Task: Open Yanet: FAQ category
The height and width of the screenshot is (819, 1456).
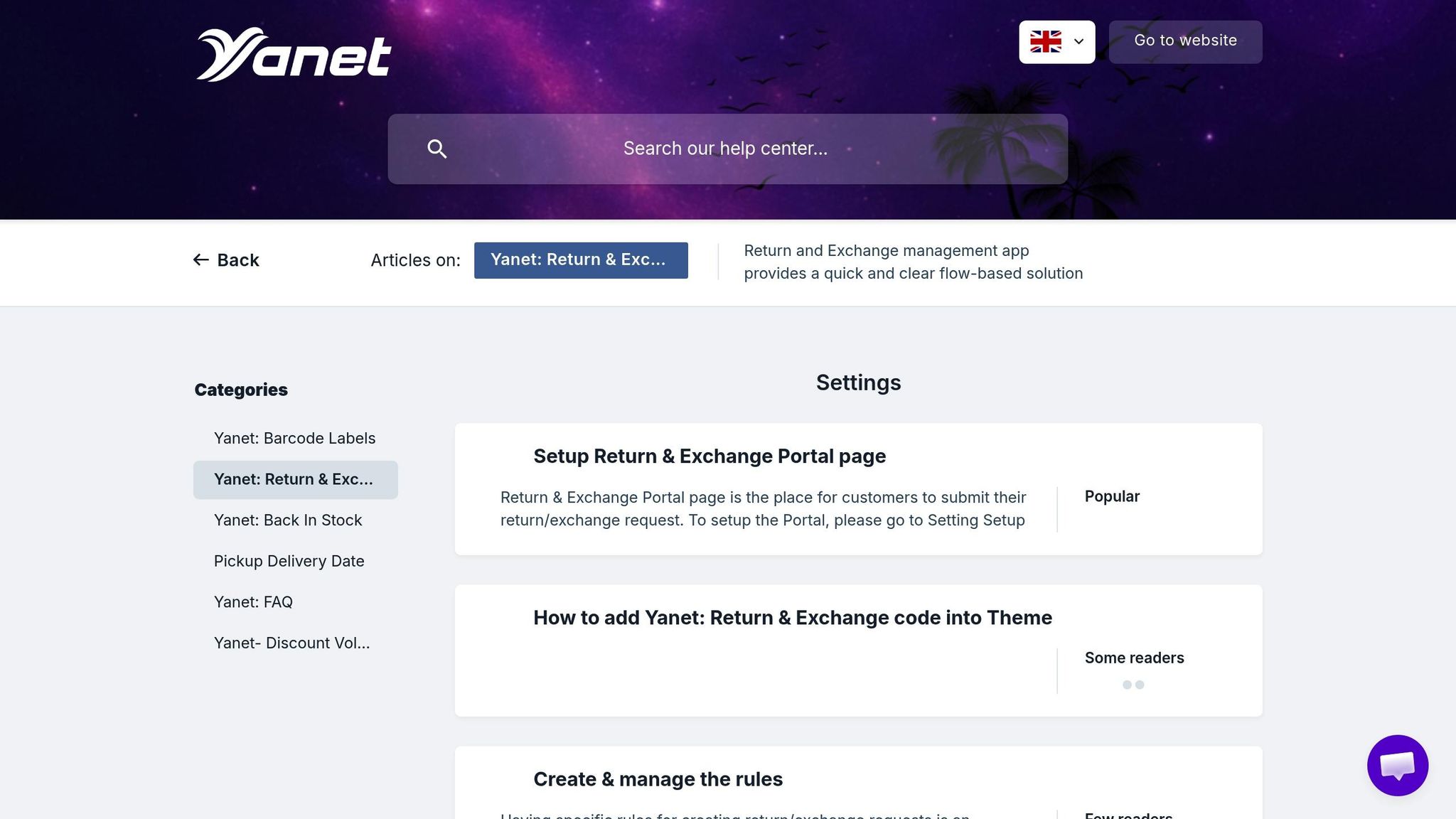Action: [253, 602]
